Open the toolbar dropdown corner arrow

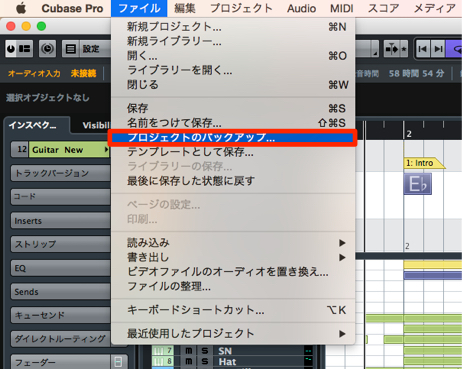(375, 53)
